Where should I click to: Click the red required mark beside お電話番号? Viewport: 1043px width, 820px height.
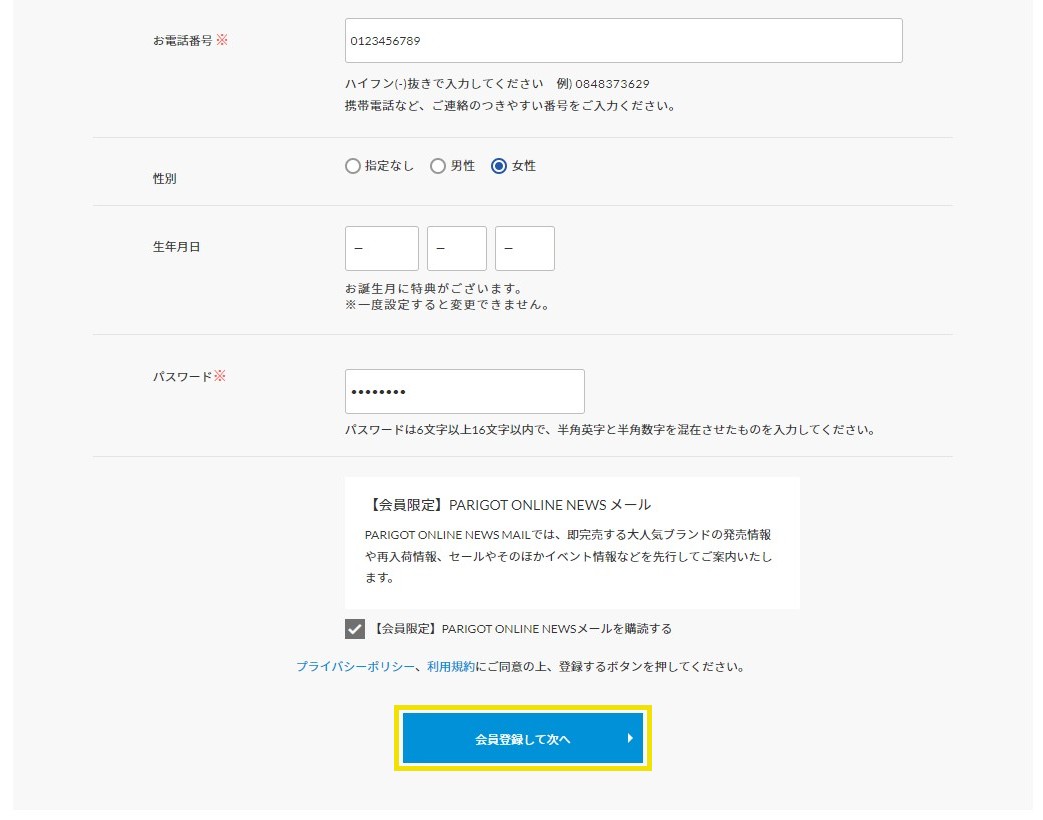222,41
